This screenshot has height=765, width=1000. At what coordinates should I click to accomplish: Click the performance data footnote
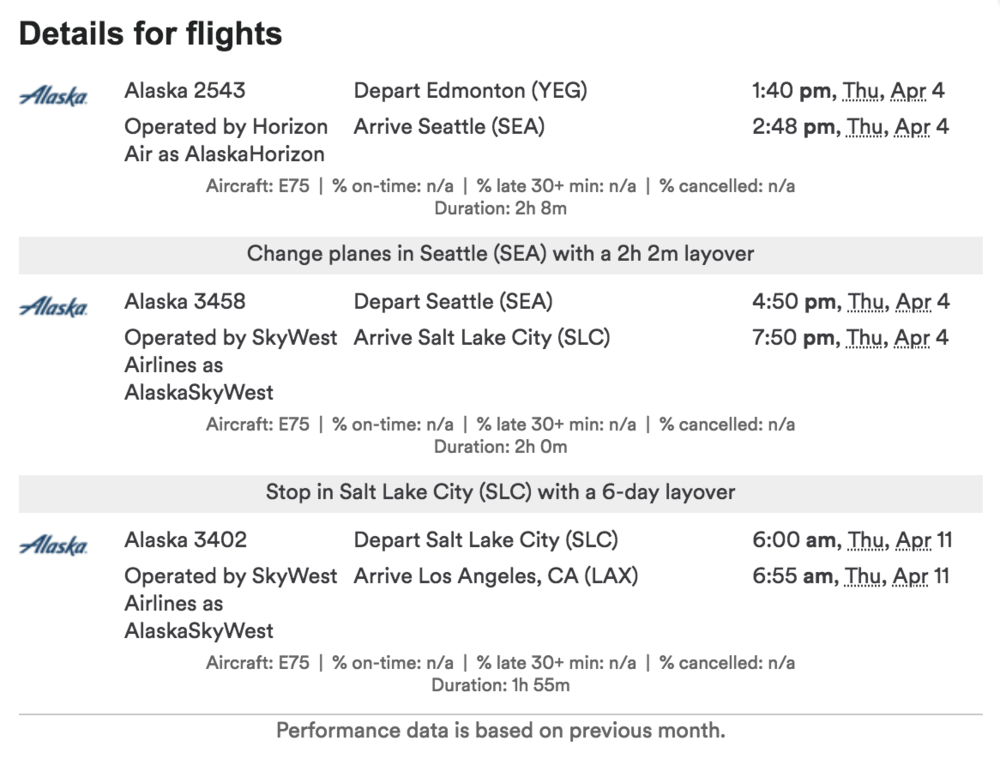500,731
